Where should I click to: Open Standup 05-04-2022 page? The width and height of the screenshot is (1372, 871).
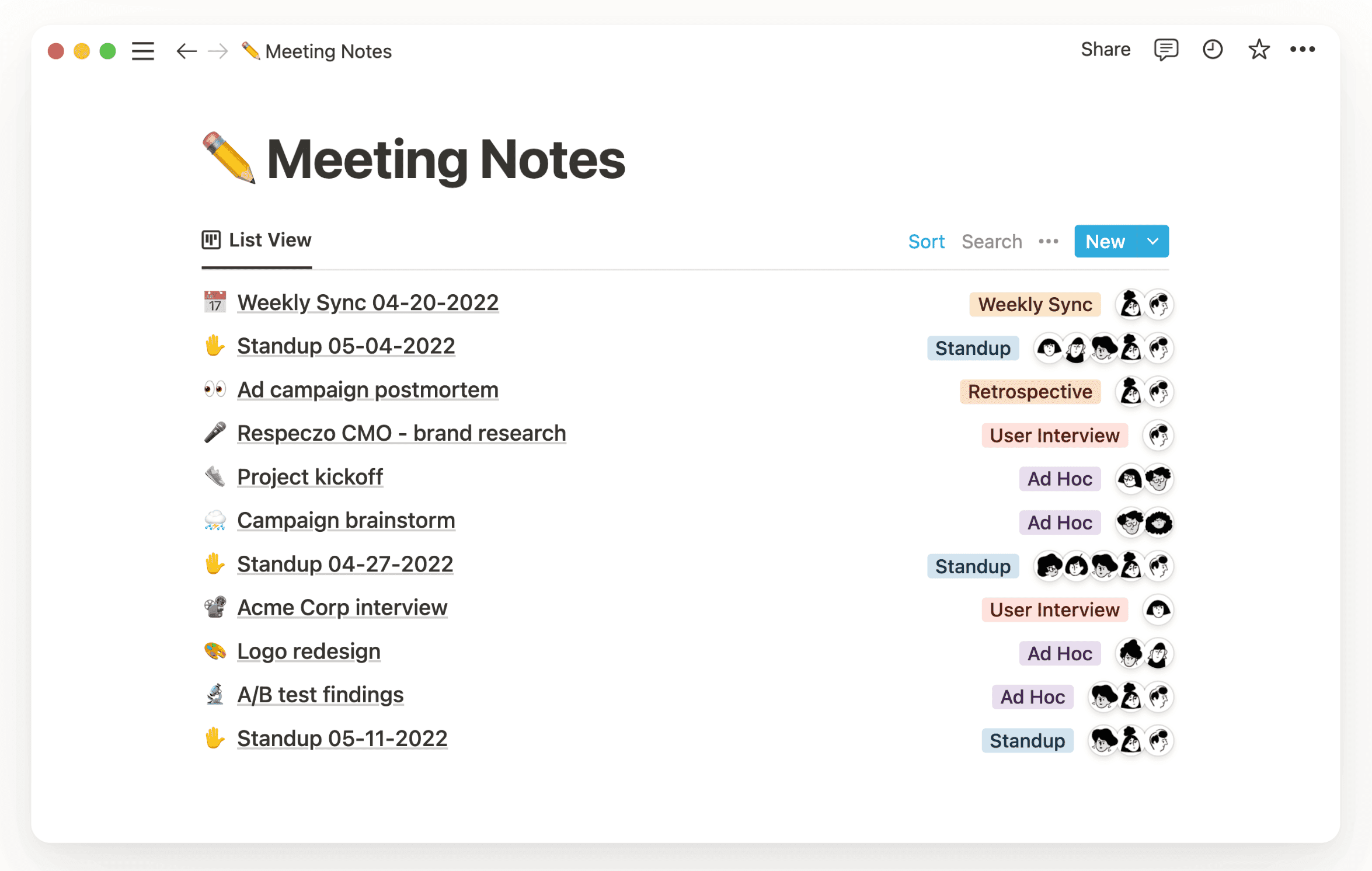pos(346,346)
